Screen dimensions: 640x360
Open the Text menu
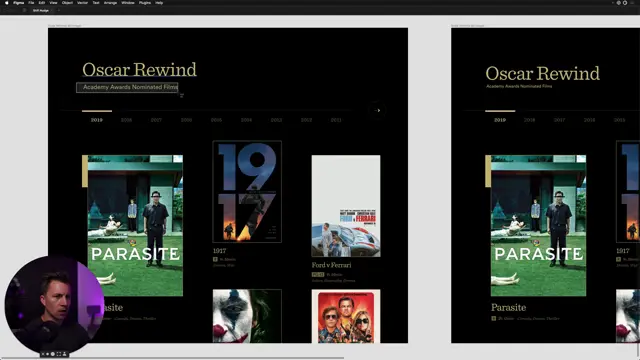coord(96,3)
